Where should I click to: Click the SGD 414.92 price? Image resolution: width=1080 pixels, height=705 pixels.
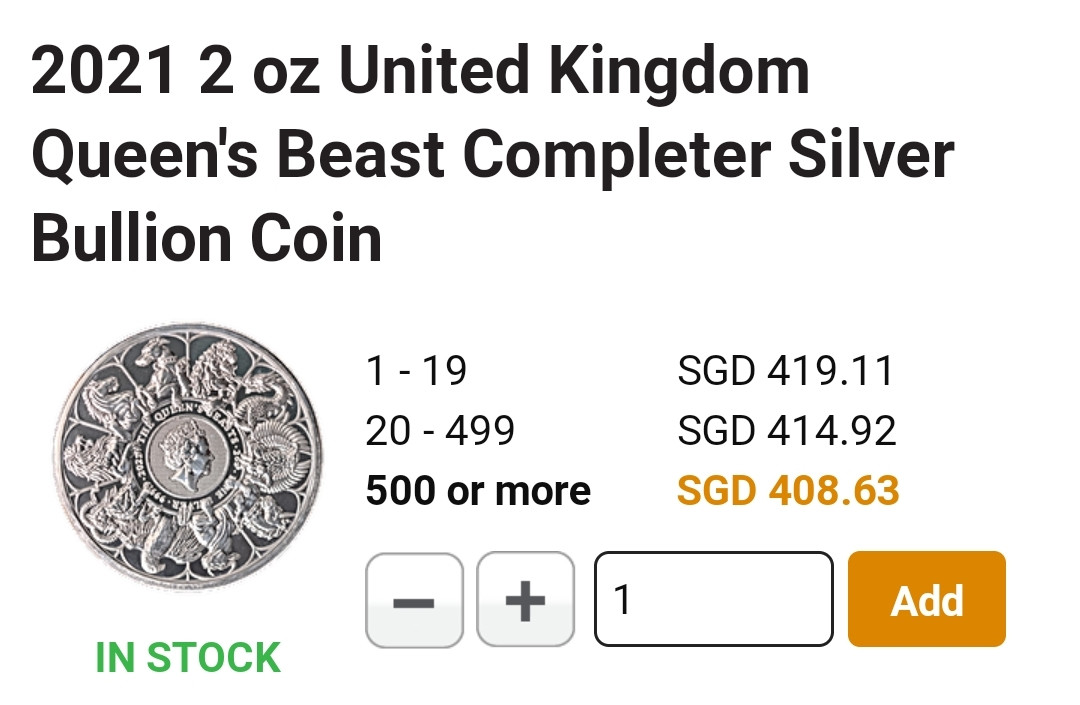[x=787, y=431]
